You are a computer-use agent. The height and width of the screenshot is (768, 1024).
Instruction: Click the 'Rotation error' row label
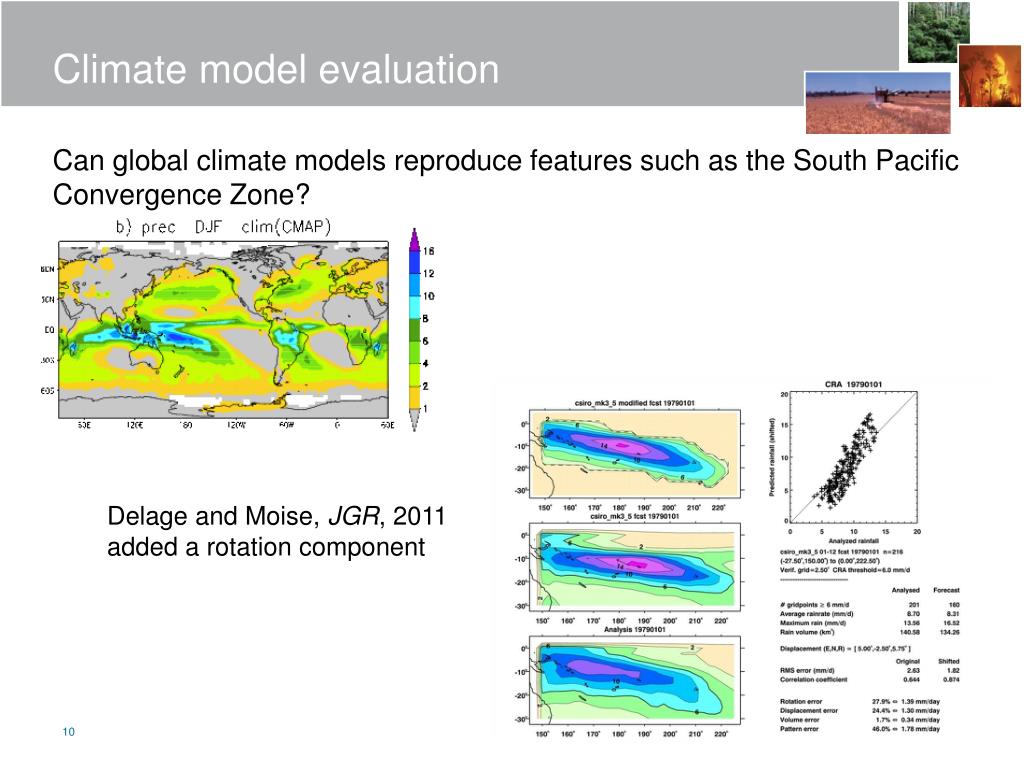[x=801, y=701]
